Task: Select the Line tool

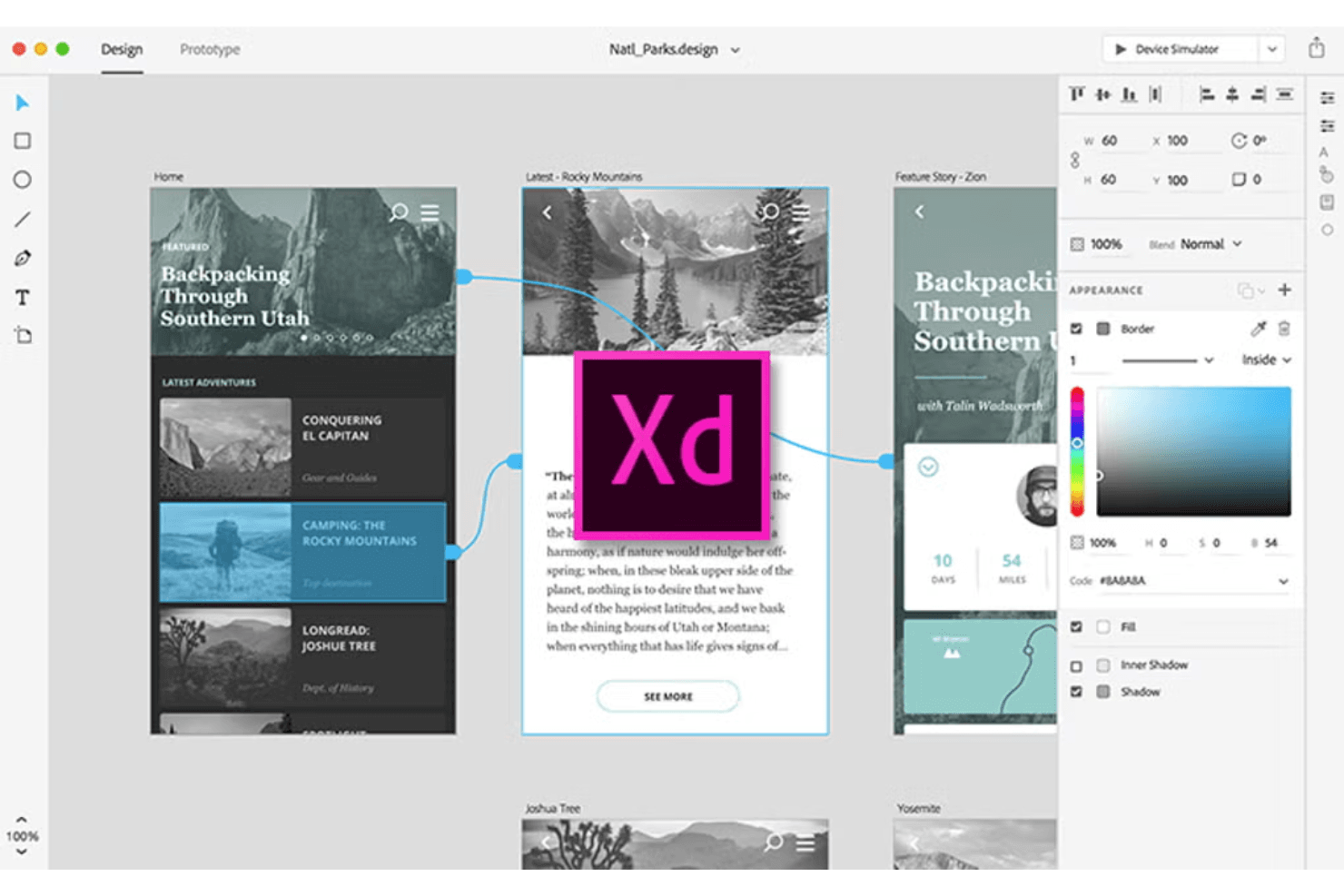Action: pos(23,219)
